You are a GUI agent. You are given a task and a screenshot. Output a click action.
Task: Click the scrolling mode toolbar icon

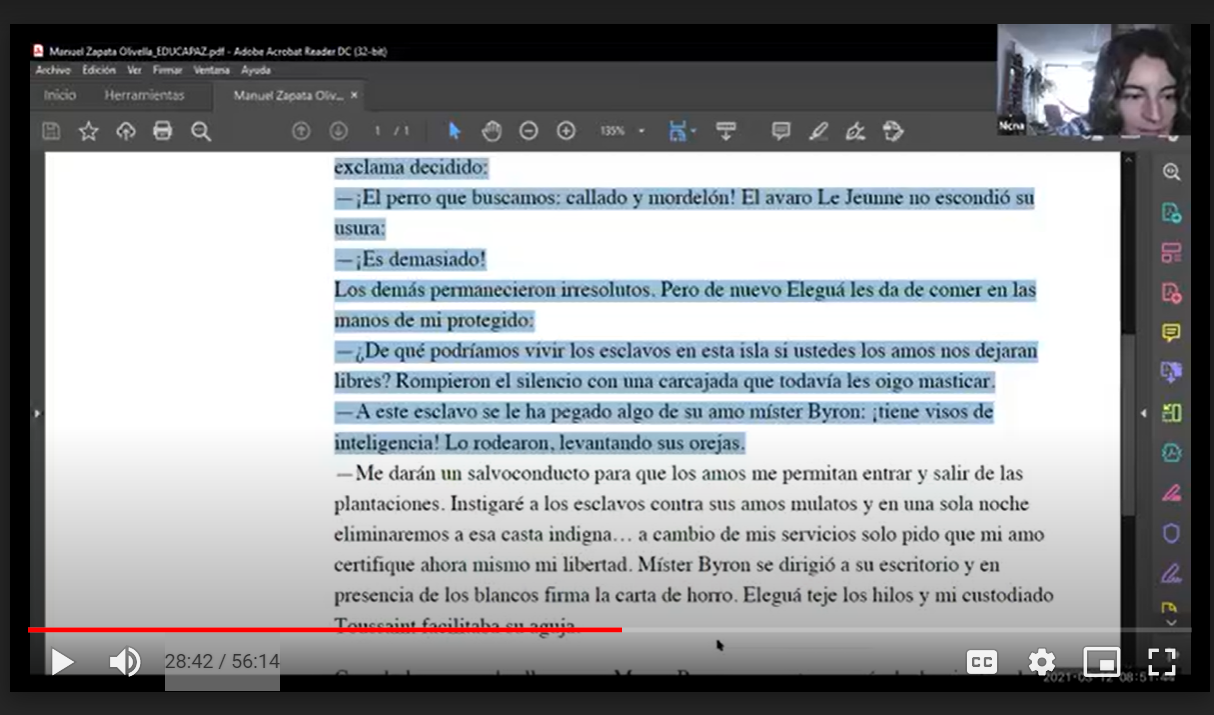pyautogui.click(x=726, y=131)
